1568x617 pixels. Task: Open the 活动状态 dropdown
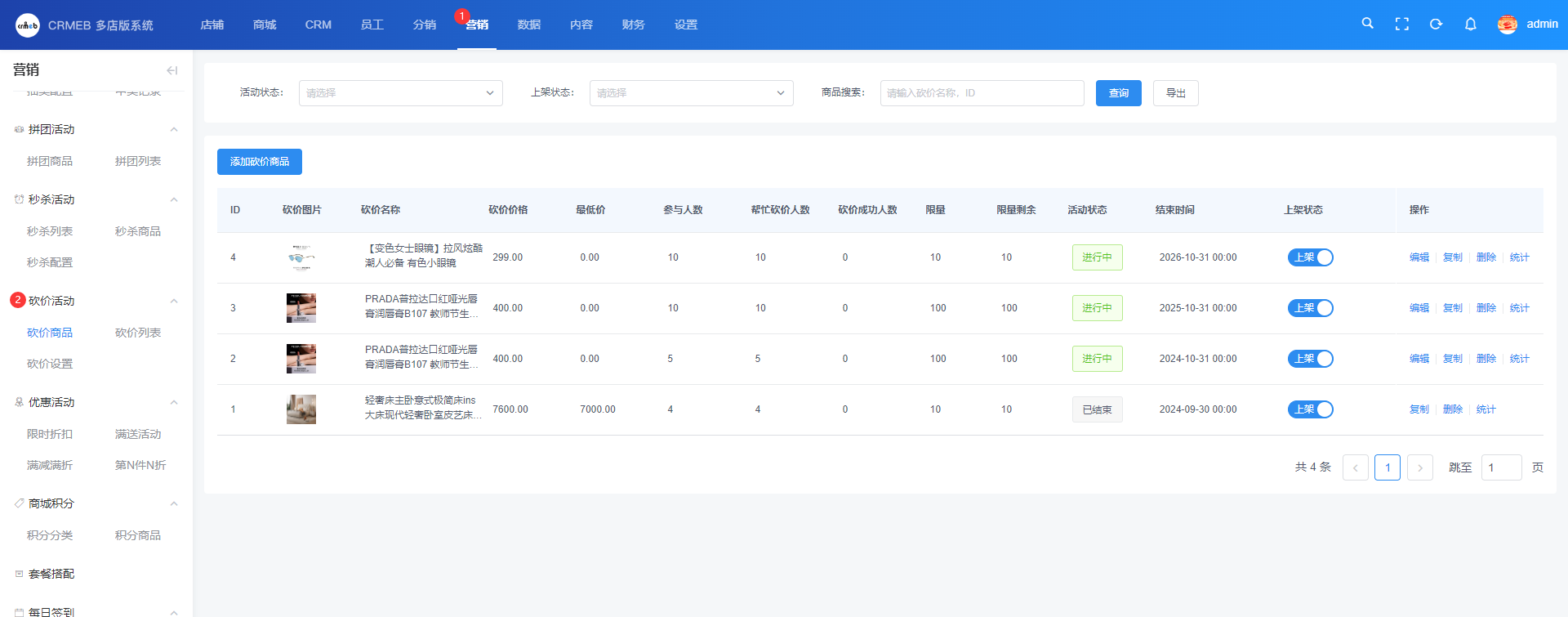[400, 93]
